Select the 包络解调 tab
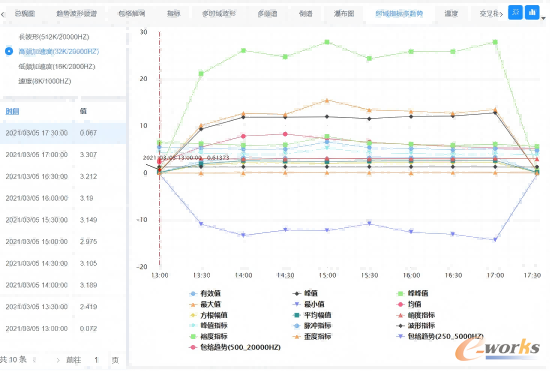 tap(132, 14)
